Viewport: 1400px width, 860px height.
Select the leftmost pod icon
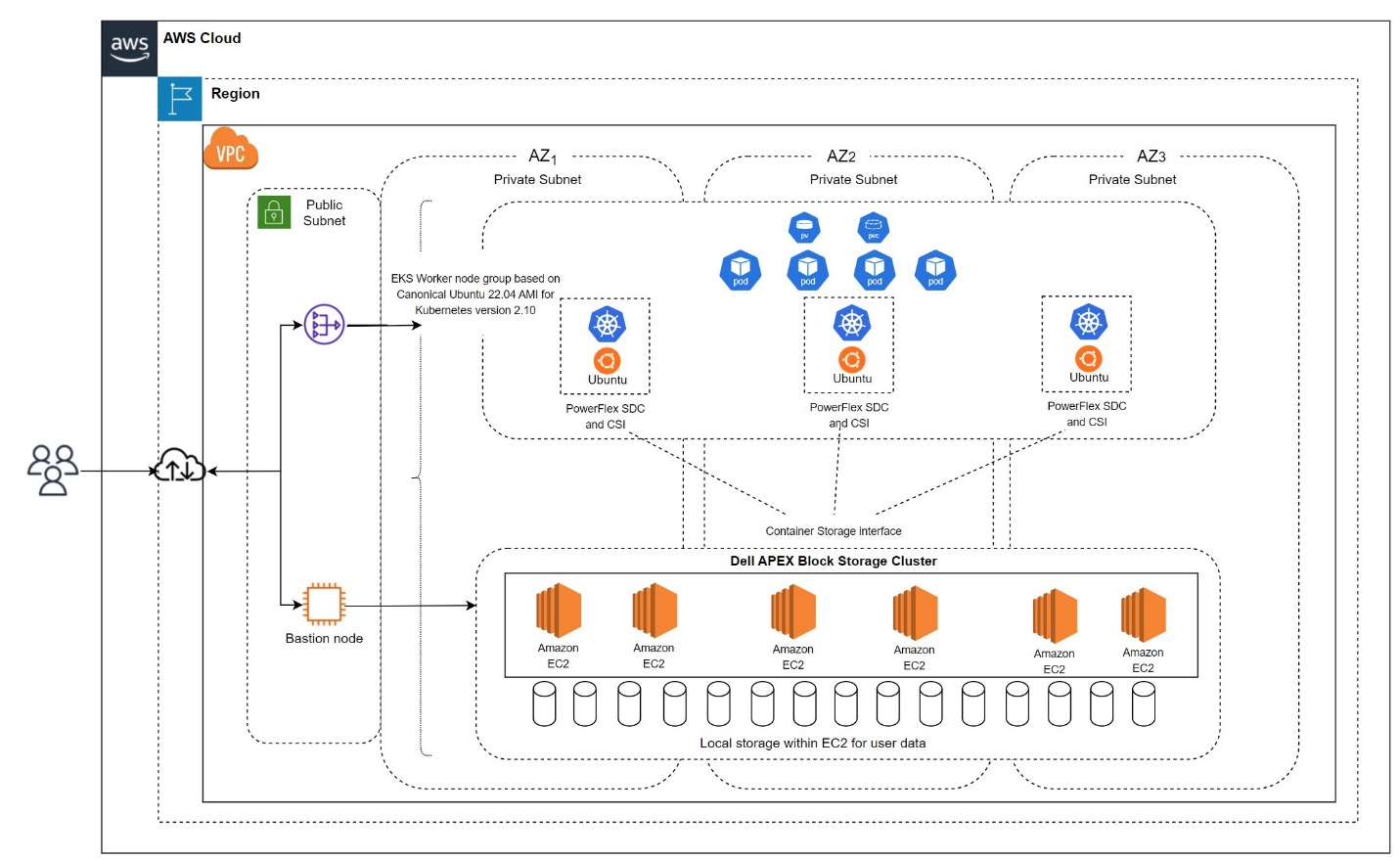click(741, 270)
